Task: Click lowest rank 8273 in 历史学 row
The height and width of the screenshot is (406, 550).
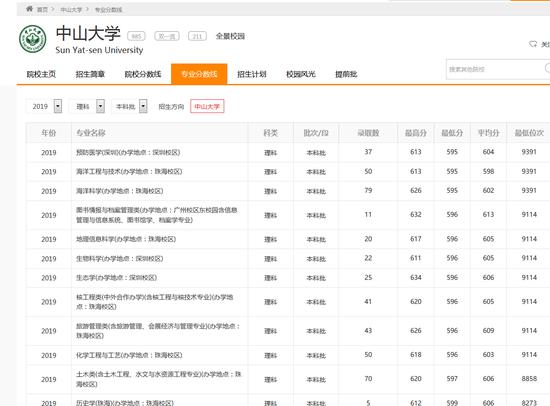Action: click(x=529, y=403)
